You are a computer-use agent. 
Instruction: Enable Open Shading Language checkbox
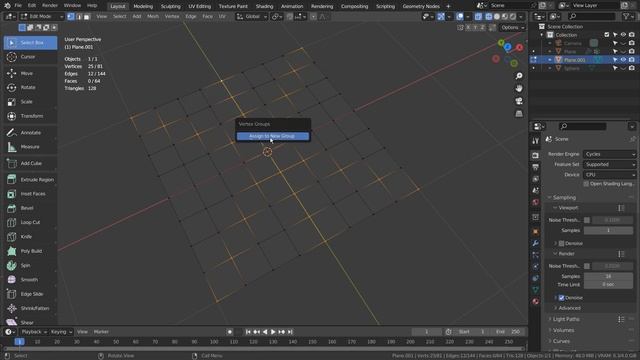point(586,184)
